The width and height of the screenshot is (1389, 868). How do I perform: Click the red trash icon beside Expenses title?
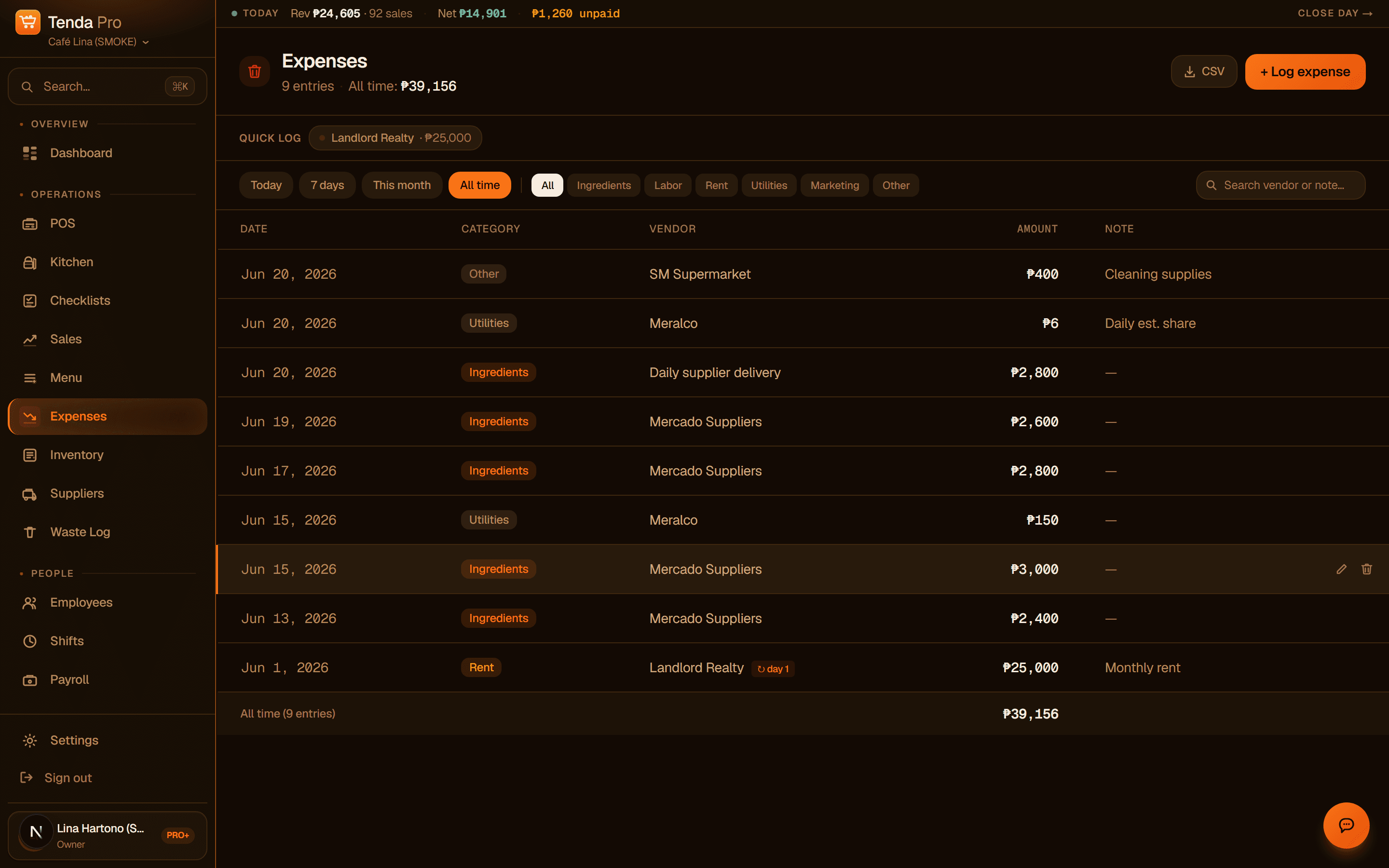[255, 72]
